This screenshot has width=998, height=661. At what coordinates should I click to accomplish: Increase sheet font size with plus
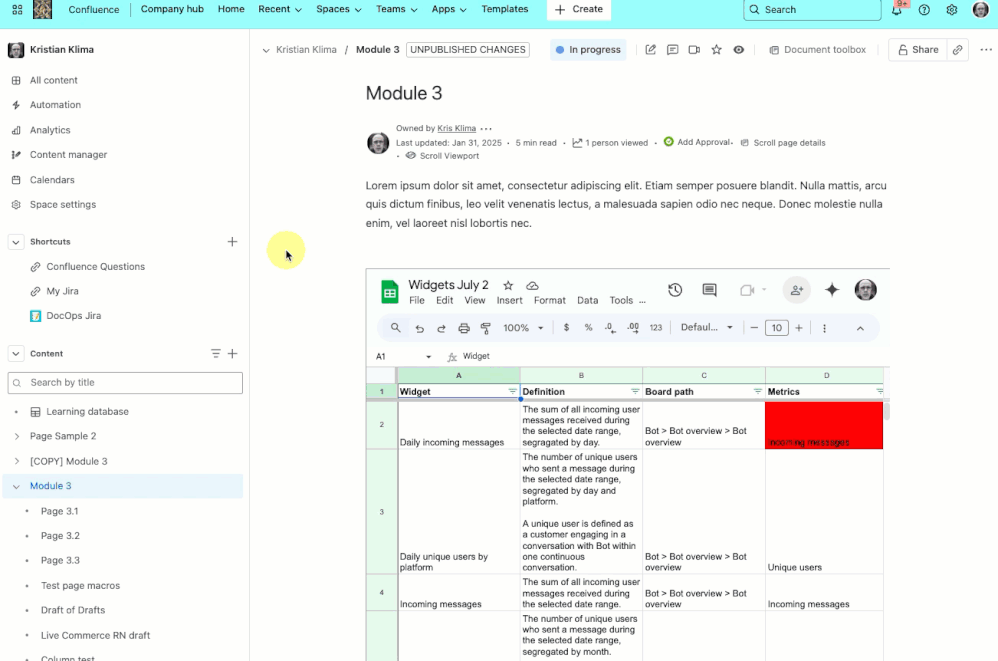click(x=799, y=328)
